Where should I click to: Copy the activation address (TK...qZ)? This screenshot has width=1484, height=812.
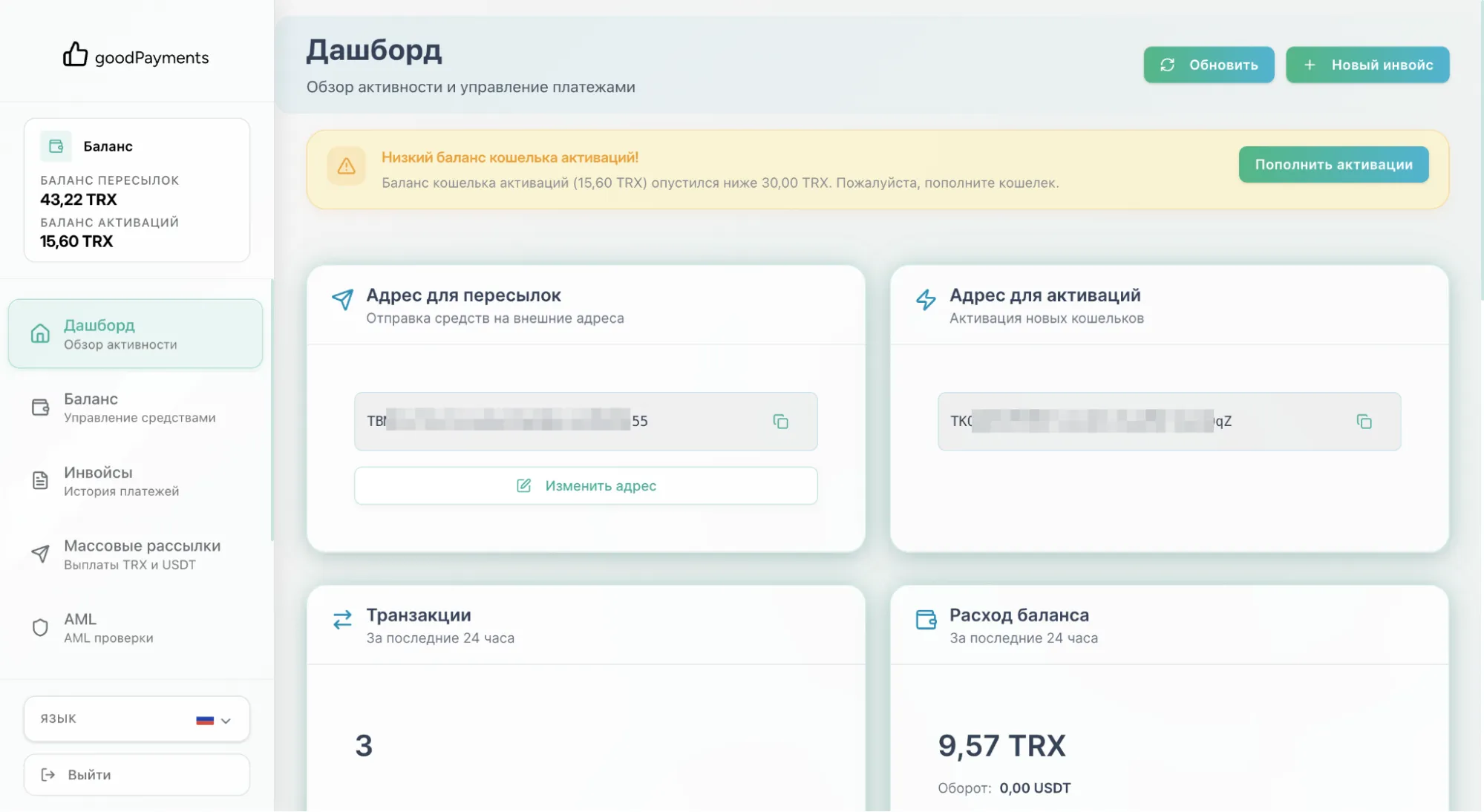pyautogui.click(x=1364, y=422)
